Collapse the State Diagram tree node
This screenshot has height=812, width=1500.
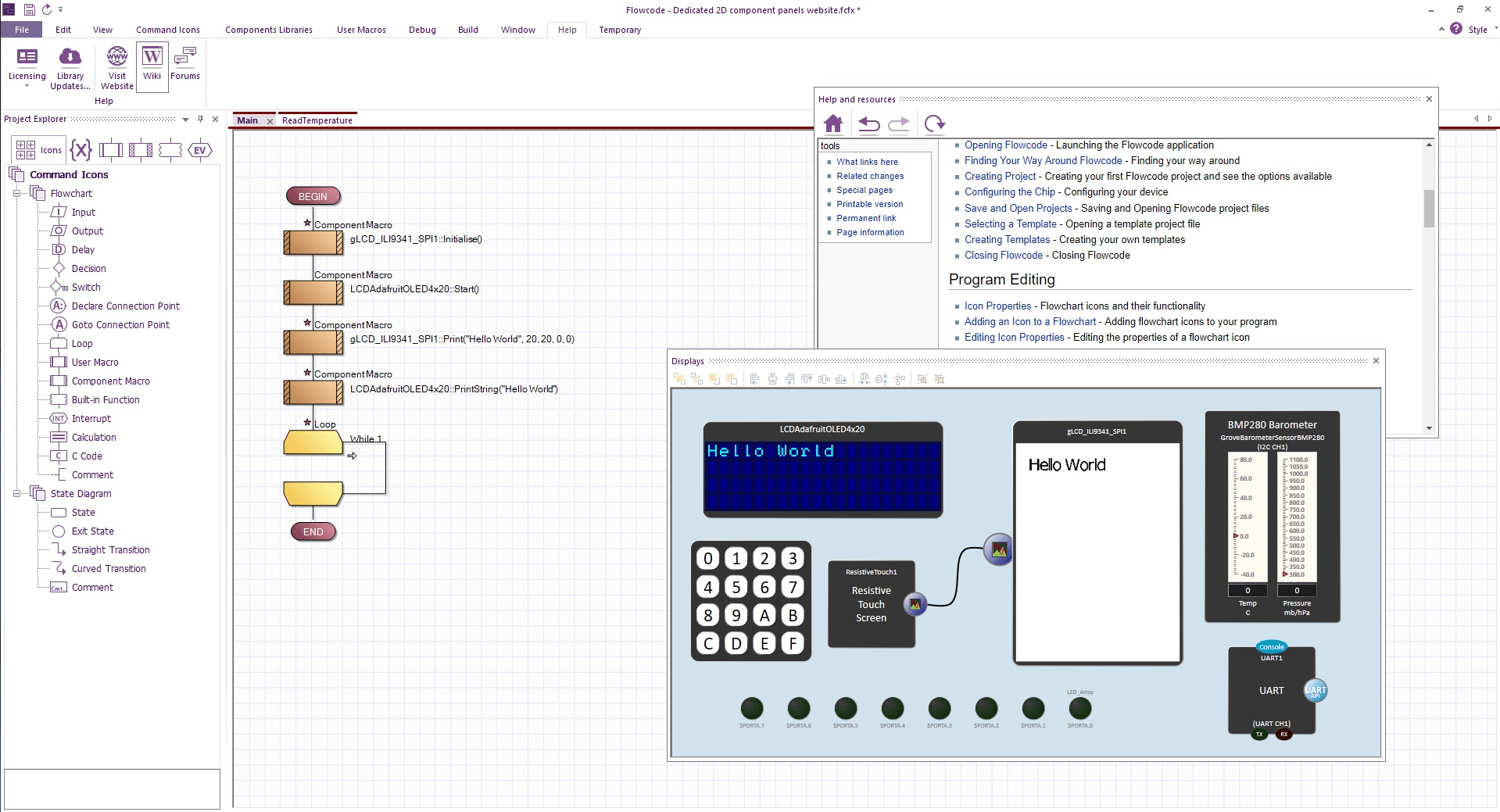pyautogui.click(x=16, y=493)
